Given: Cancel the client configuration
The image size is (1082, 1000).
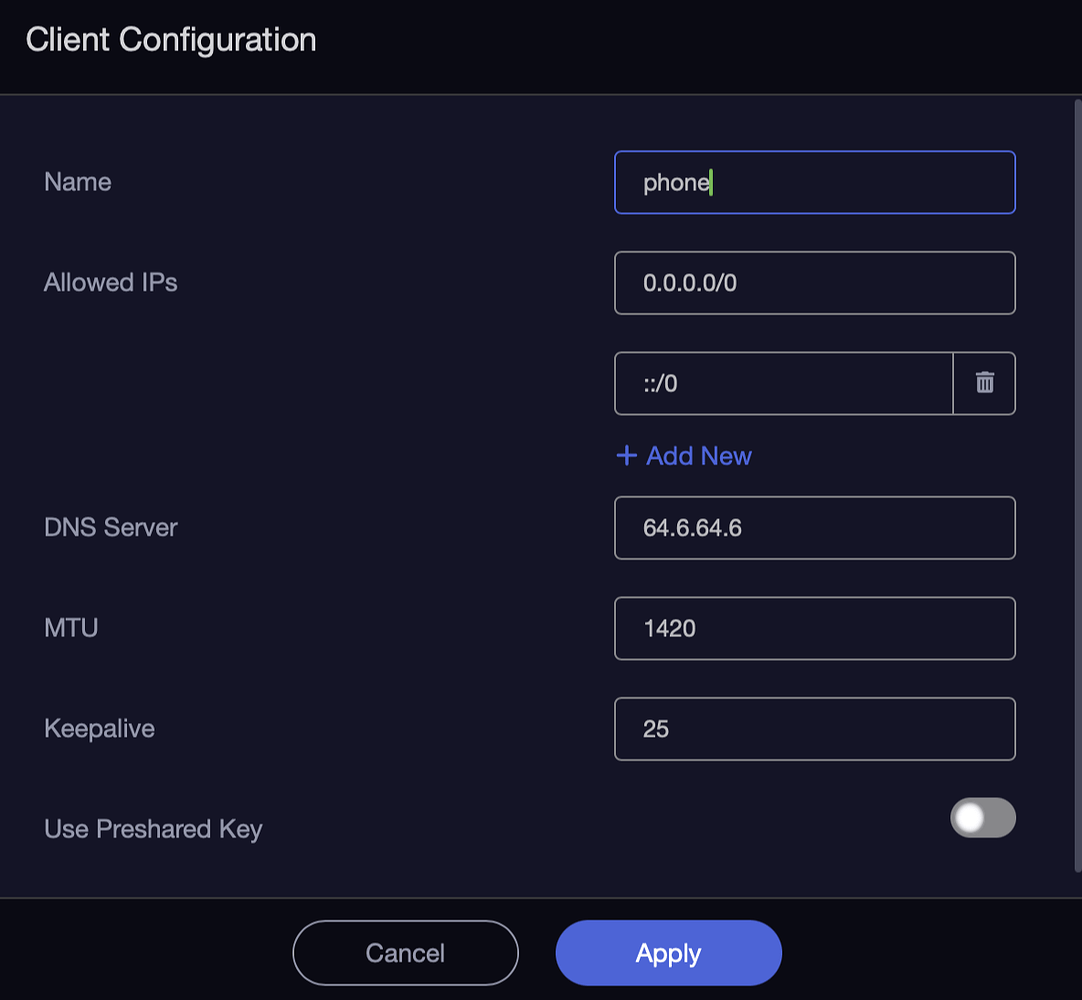Looking at the screenshot, I should [x=405, y=952].
